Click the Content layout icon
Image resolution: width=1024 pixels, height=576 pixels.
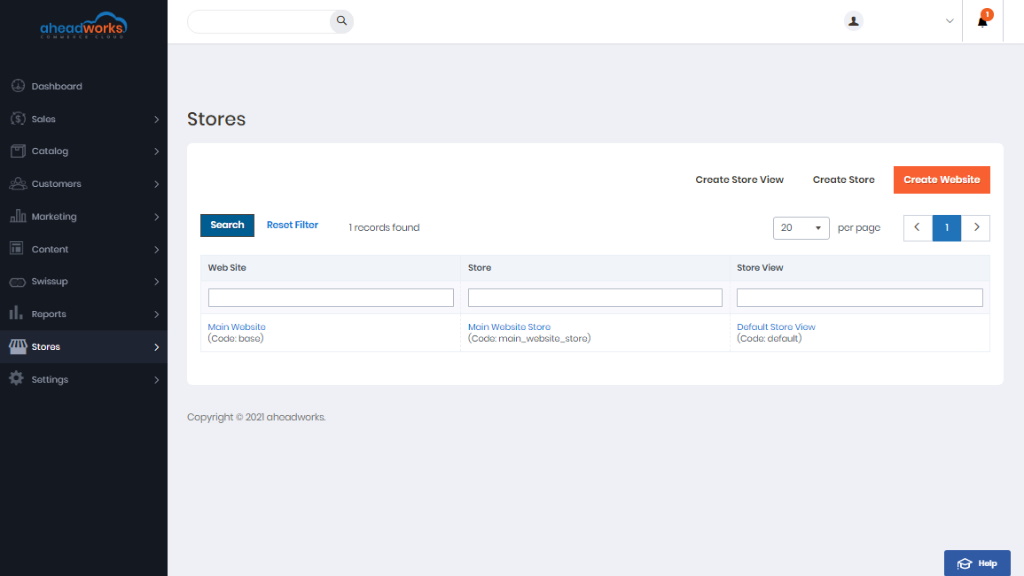click(17, 248)
